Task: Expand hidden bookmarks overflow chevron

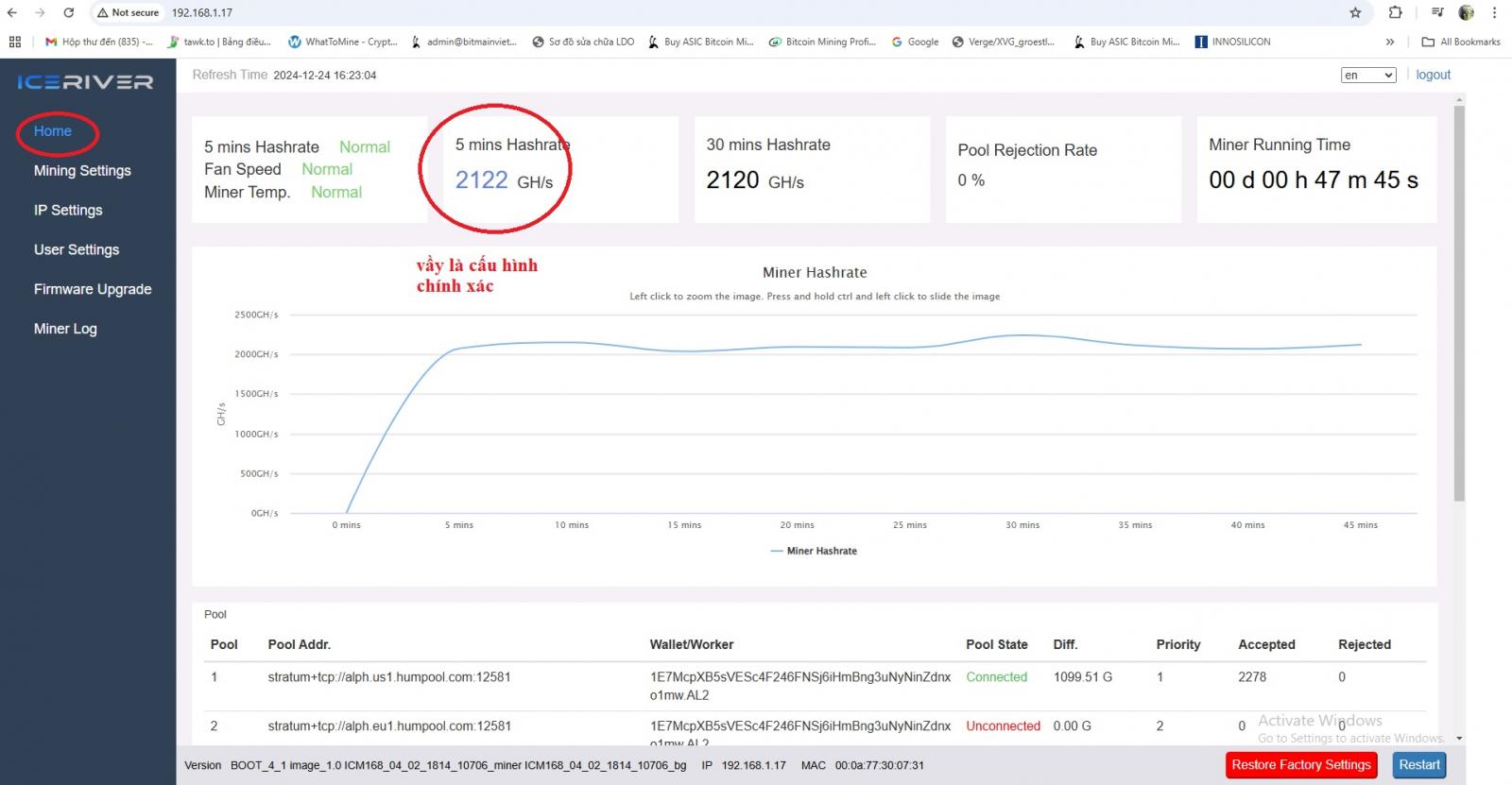Action: pyautogui.click(x=1390, y=42)
